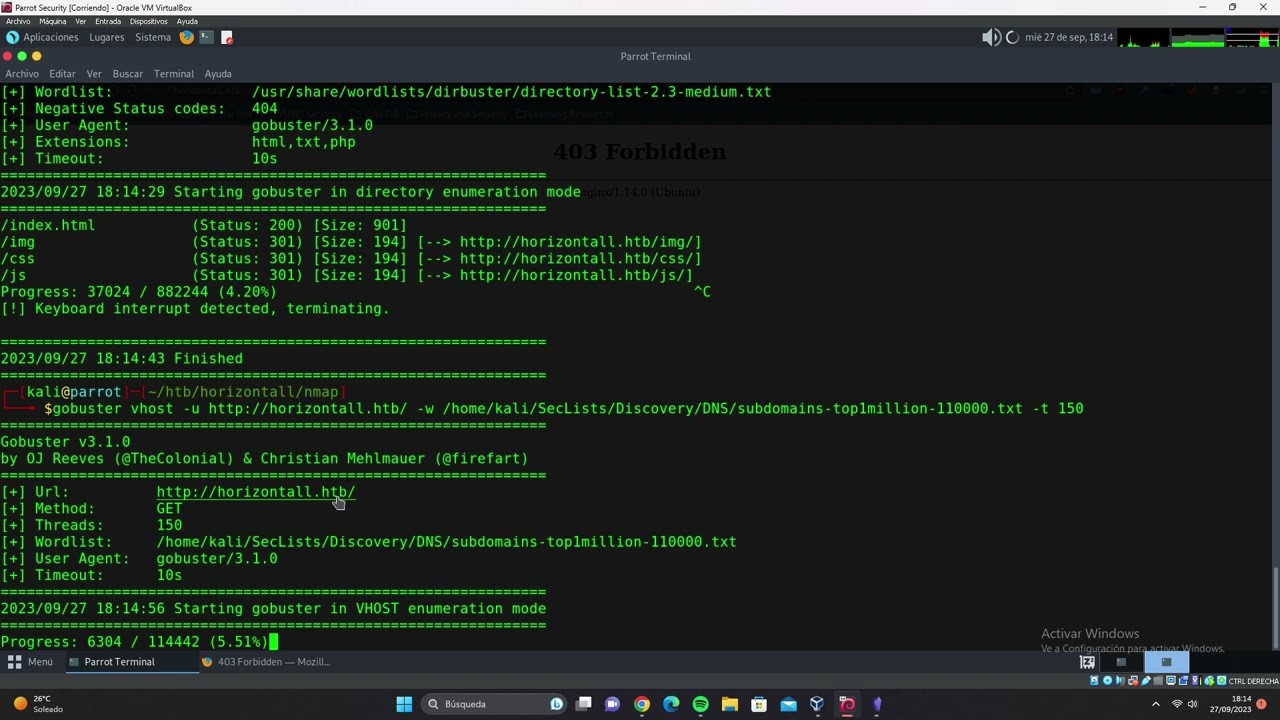
Task: Open terminal Ayuda menu
Action: pyautogui.click(x=218, y=74)
